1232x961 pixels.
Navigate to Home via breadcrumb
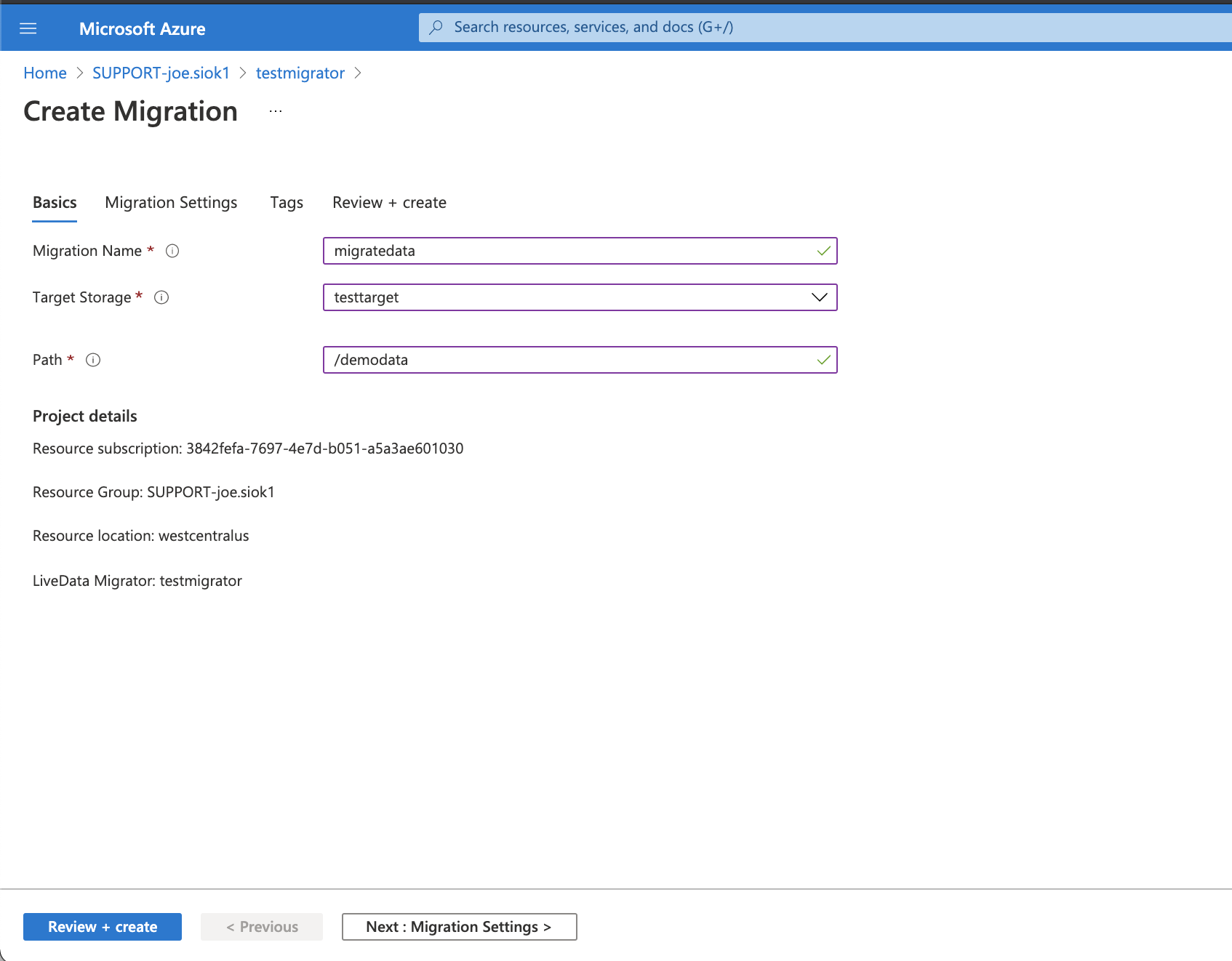click(44, 73)
